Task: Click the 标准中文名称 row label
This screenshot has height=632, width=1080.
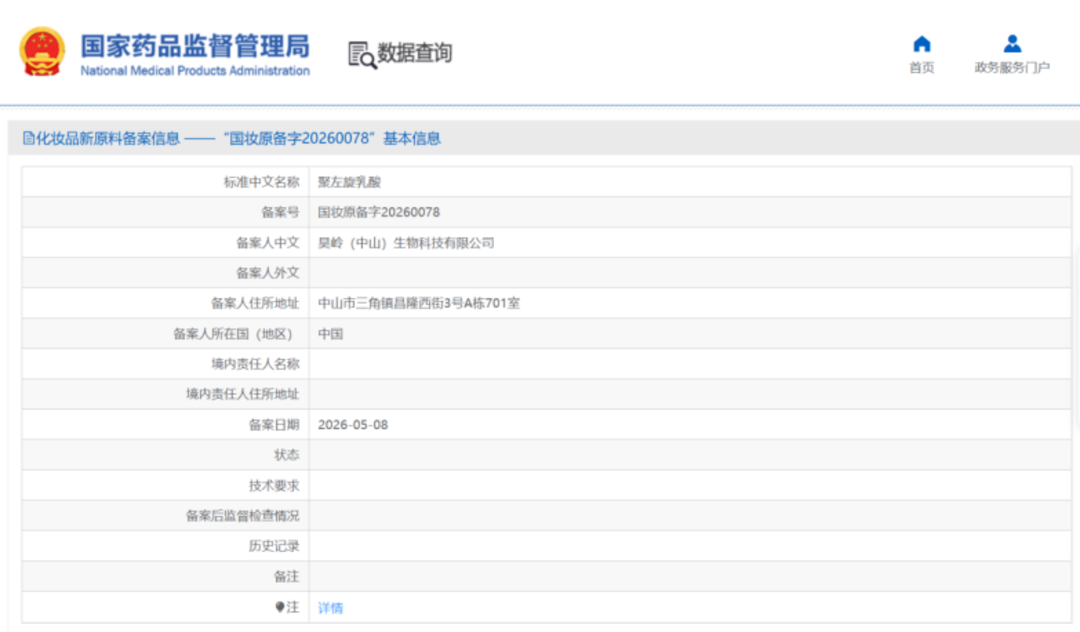Action: point(261,182)
